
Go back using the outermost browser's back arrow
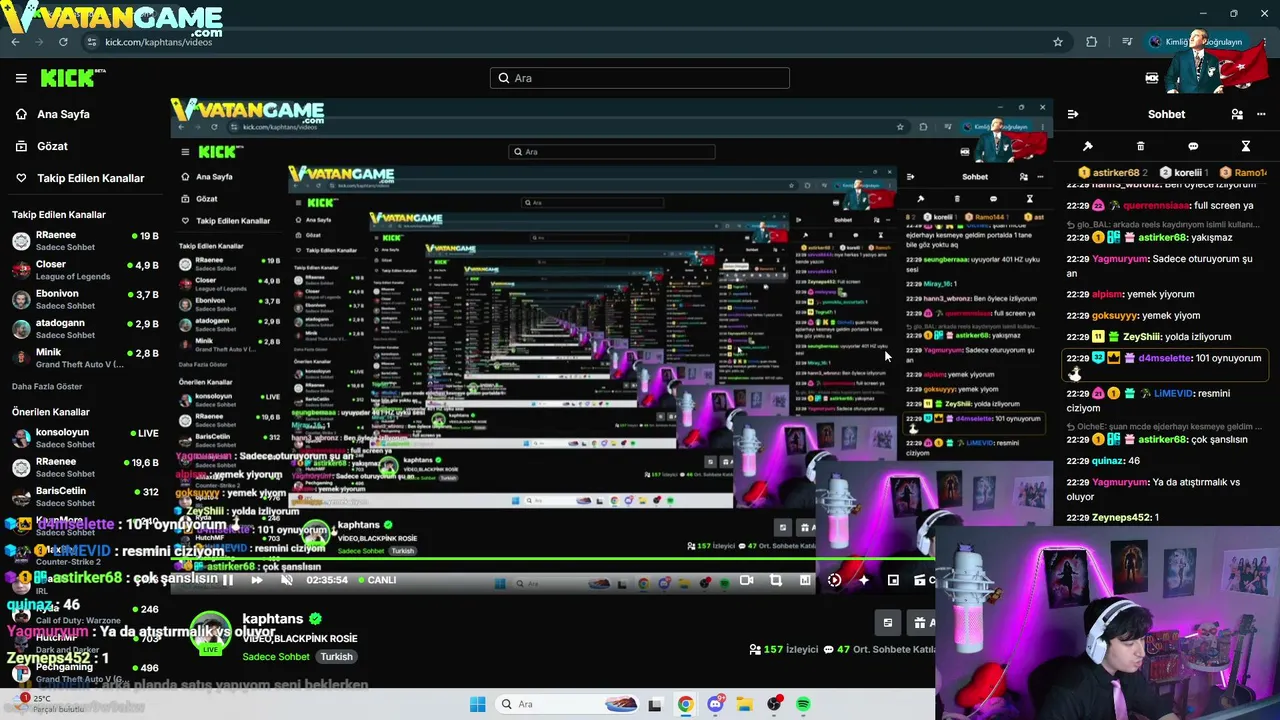15,42
